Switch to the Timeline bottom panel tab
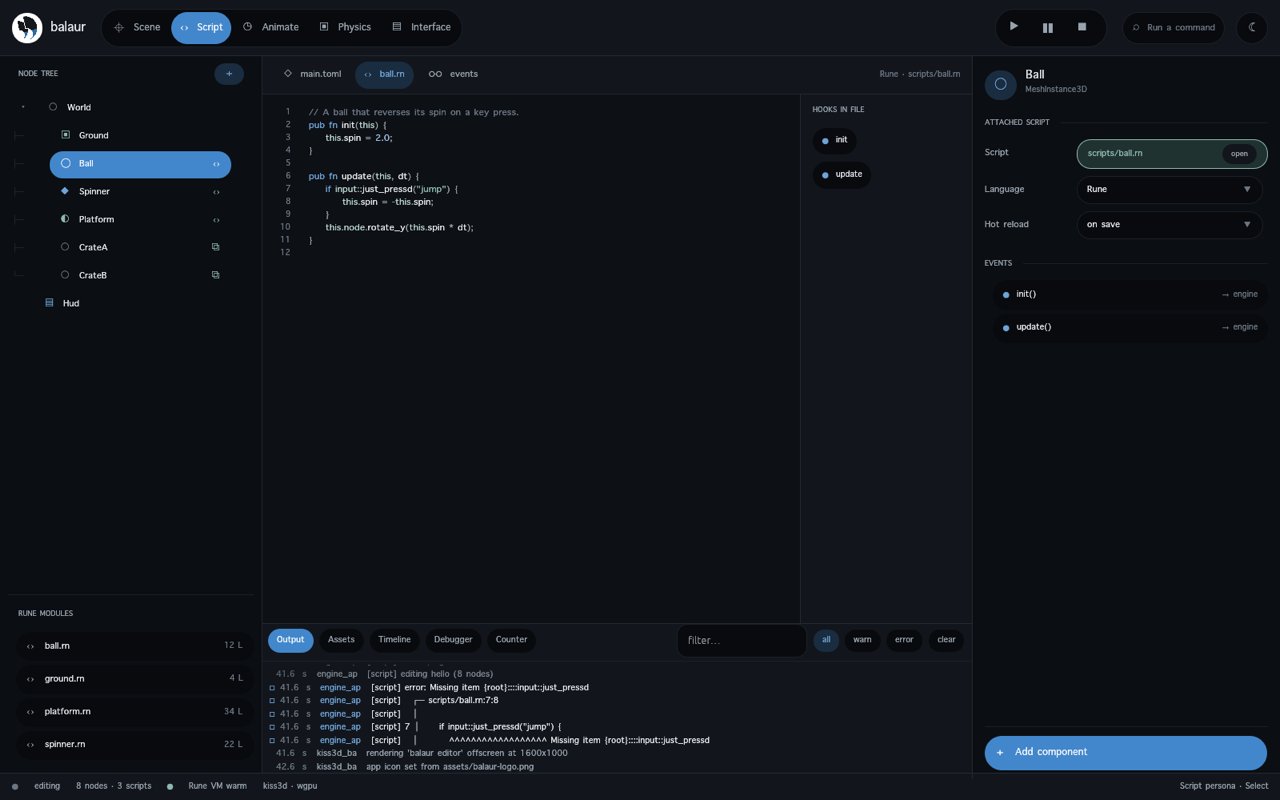 [x=394, y=640]
